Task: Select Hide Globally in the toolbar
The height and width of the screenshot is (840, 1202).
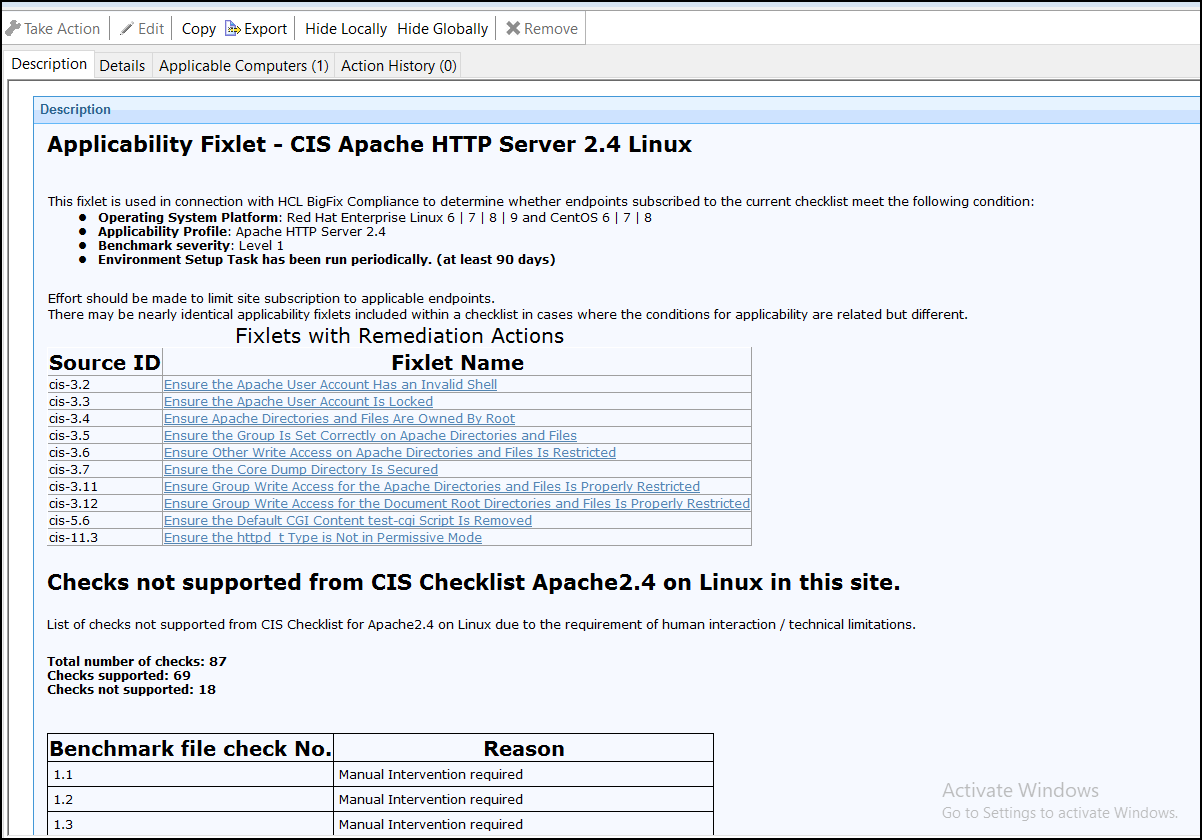Action: coord(442,28)
